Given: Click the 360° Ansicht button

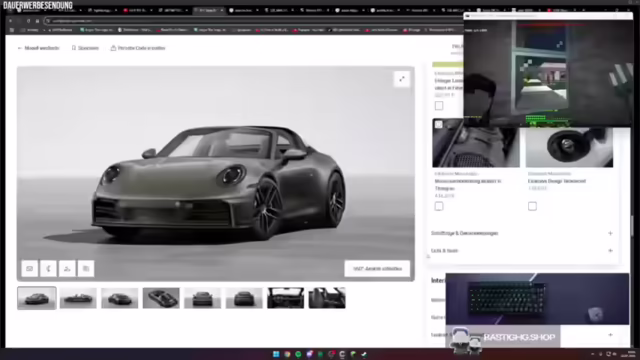Looking at the screenshot, I should tap(377, 269).
